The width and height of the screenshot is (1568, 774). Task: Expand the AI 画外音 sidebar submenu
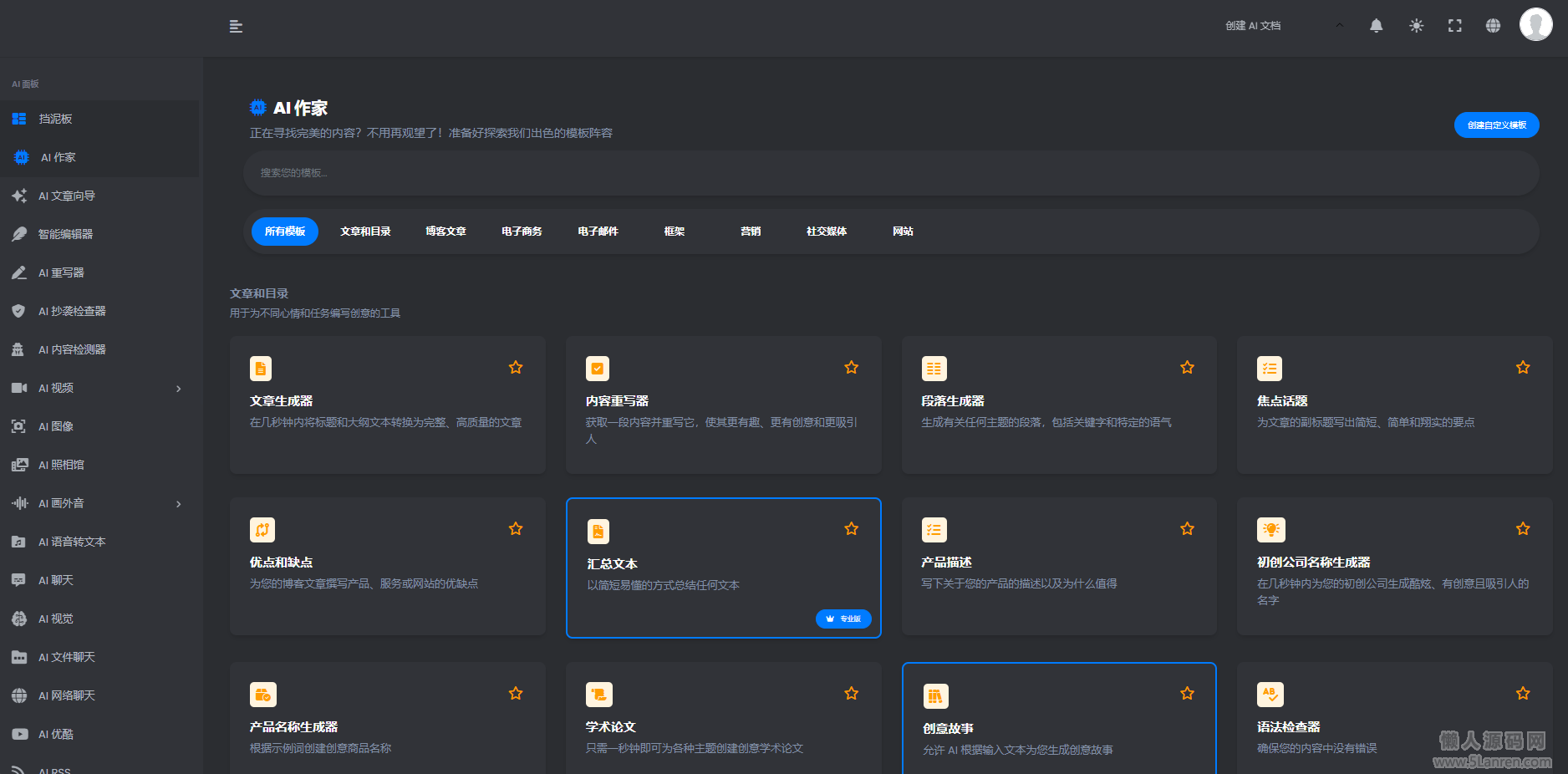click(x=178, y=504)
